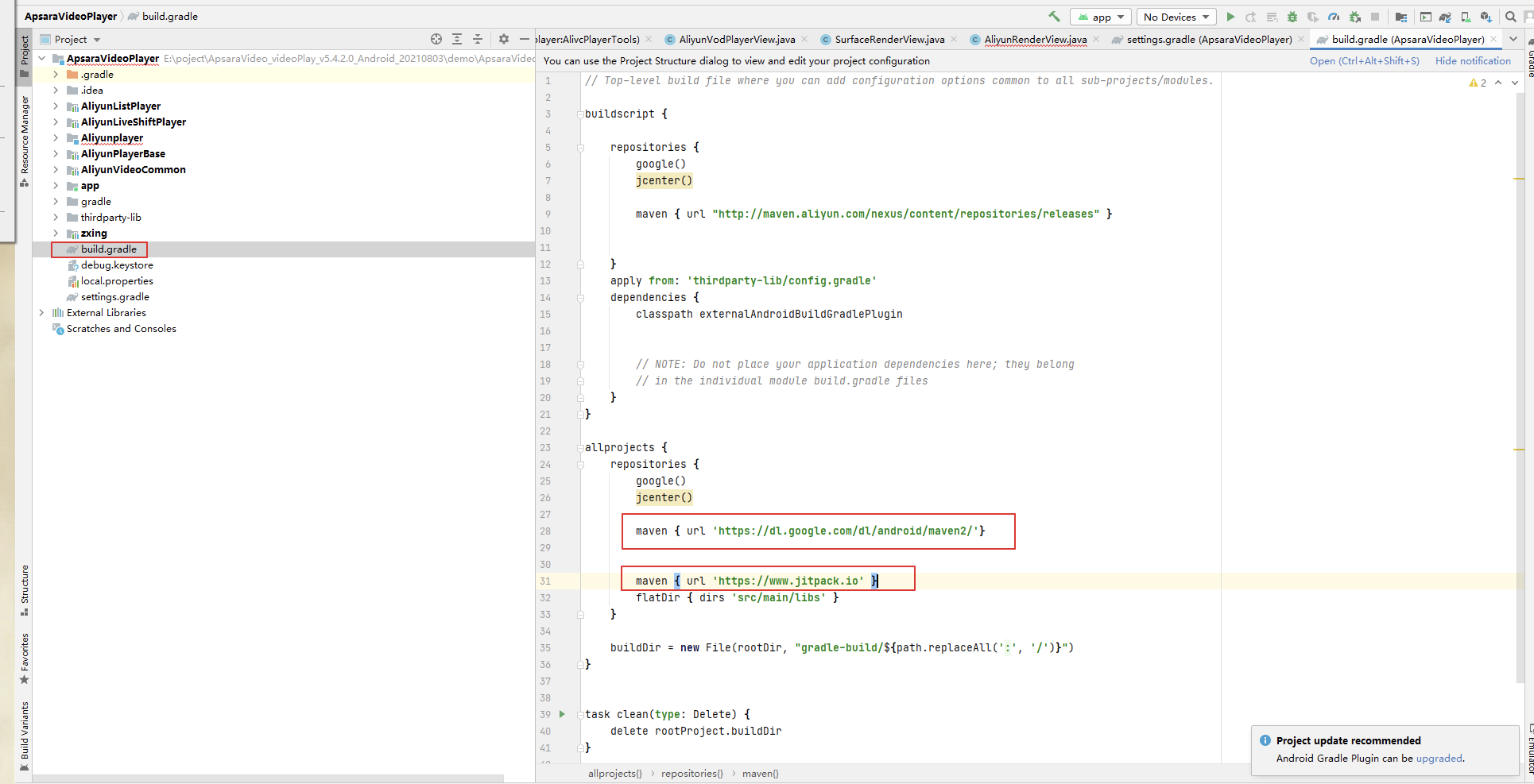This screenshot has height=784, width=1534.
Task: Switch to AliyunRenderView.java tab
Action: (1035, 39)
